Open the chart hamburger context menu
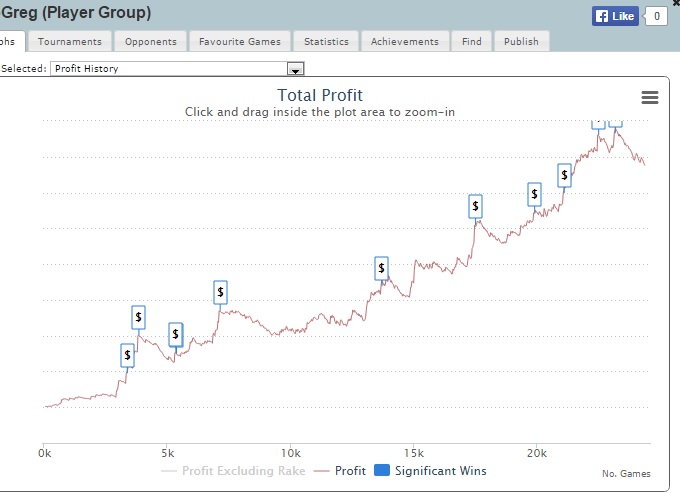 (x=650, y=97)
